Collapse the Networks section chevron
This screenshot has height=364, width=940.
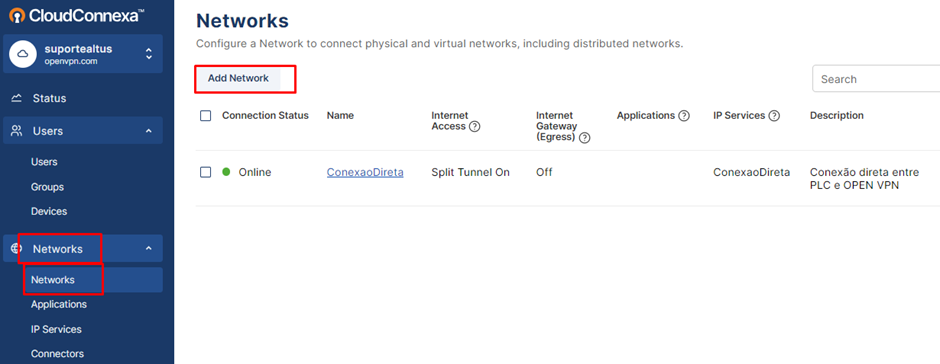click(149, 248)
